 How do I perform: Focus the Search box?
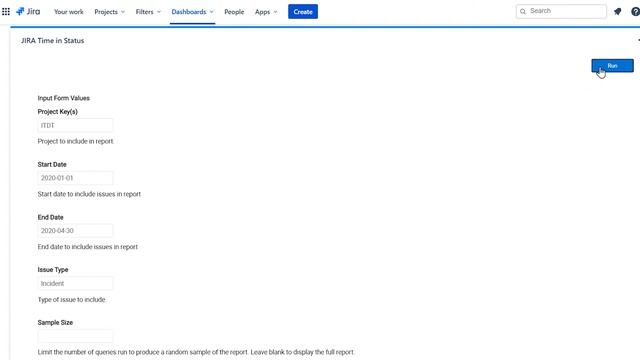click(x=561, y=11)
